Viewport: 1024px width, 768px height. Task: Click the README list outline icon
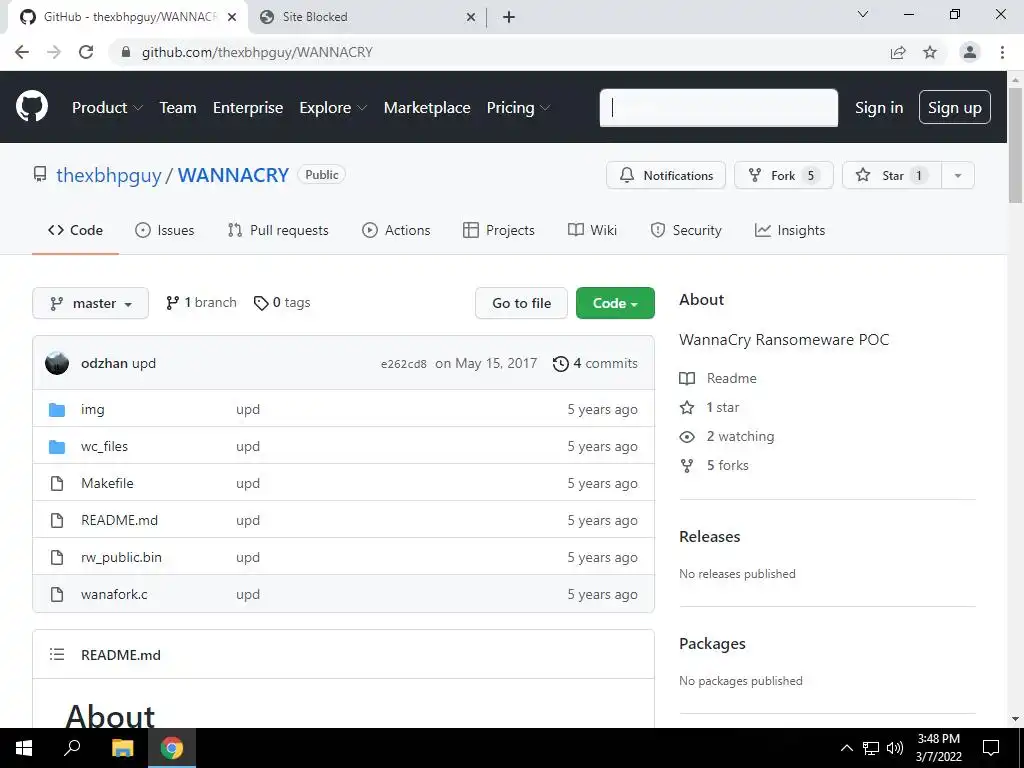pyautogui.click(x=57, y=654)
